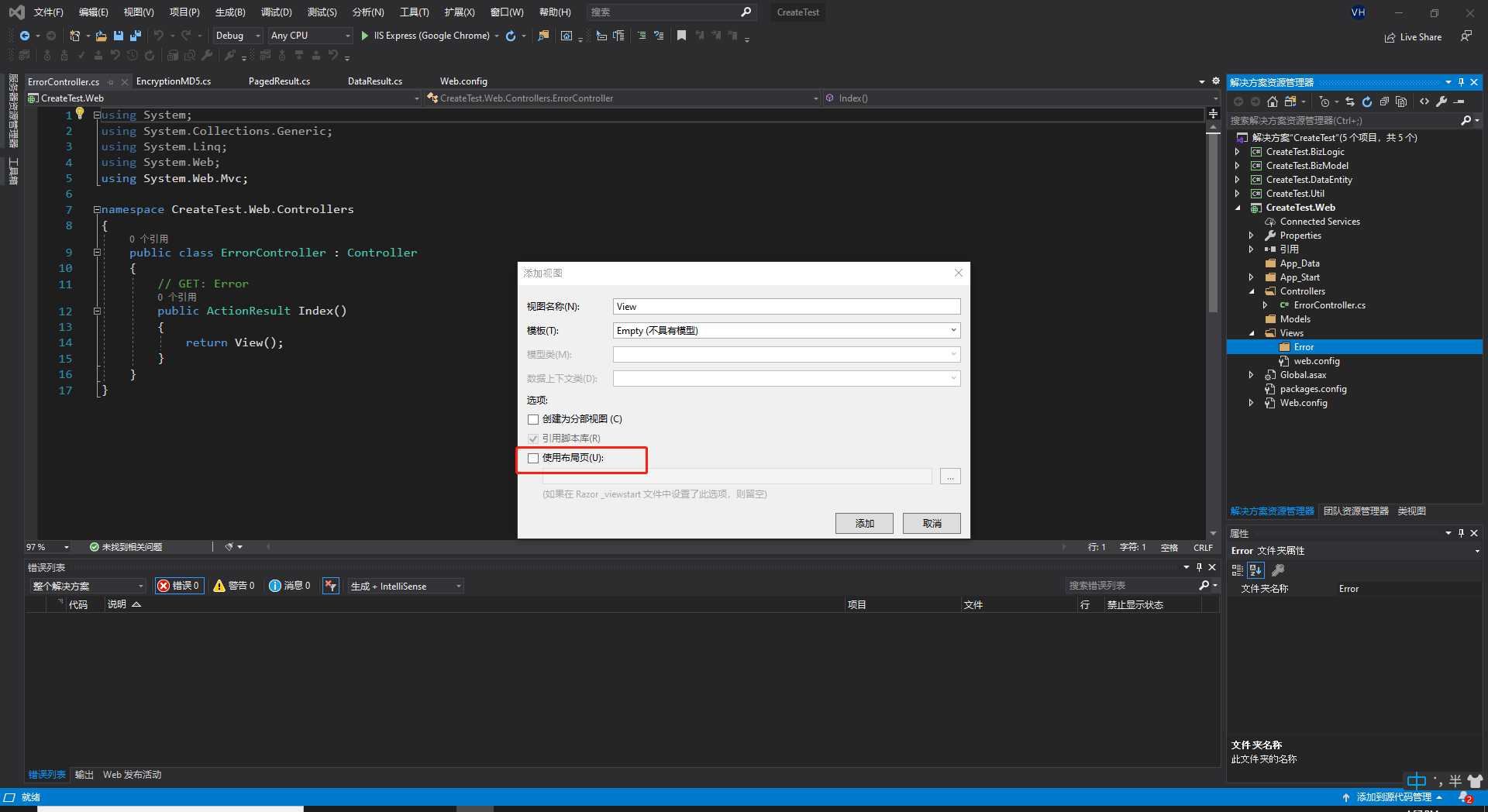Click the Cancel button in the dialog
1488x812 pixels.
coord(932,524)
